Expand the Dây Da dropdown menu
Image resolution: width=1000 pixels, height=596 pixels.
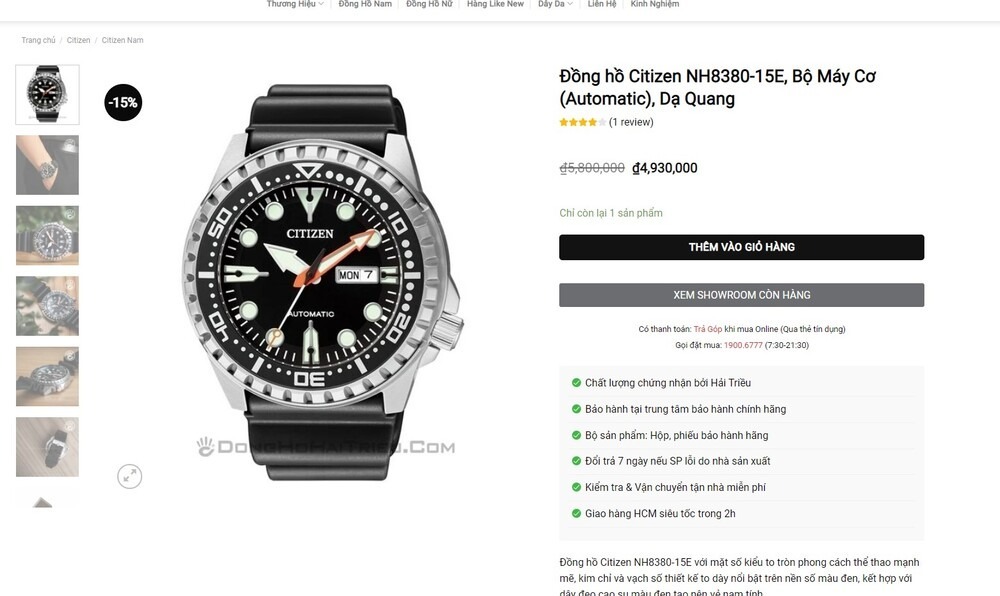[555, 4]
